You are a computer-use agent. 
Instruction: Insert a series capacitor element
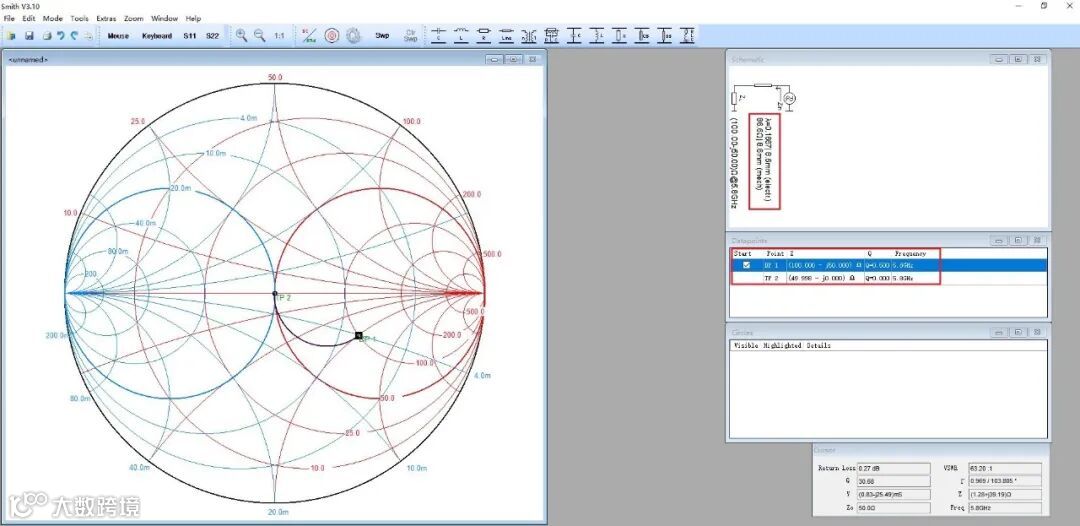pos(439,35)
